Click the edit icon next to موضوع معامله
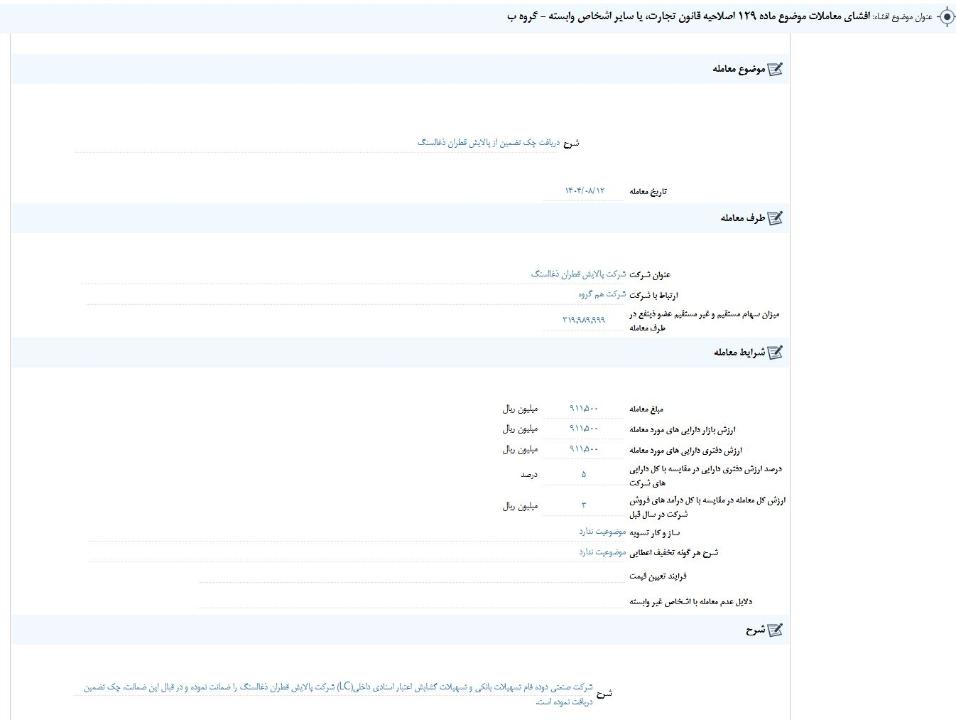 775,69
